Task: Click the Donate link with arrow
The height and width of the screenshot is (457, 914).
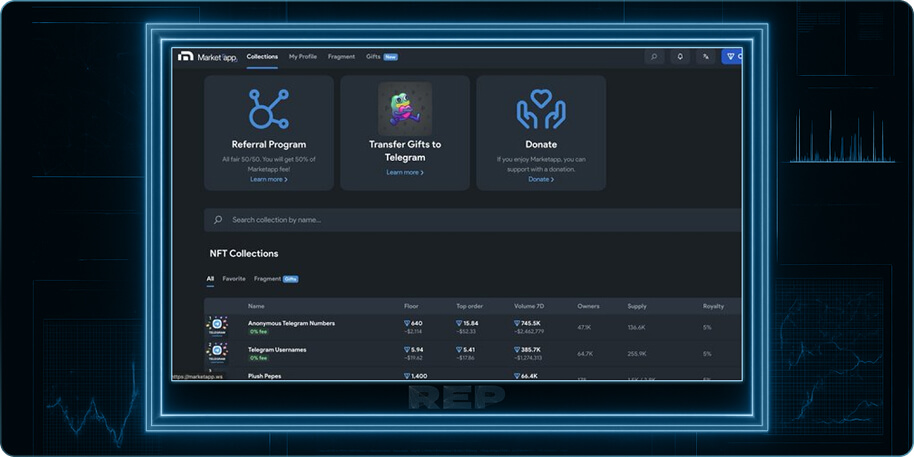Action: coord(541,179)
